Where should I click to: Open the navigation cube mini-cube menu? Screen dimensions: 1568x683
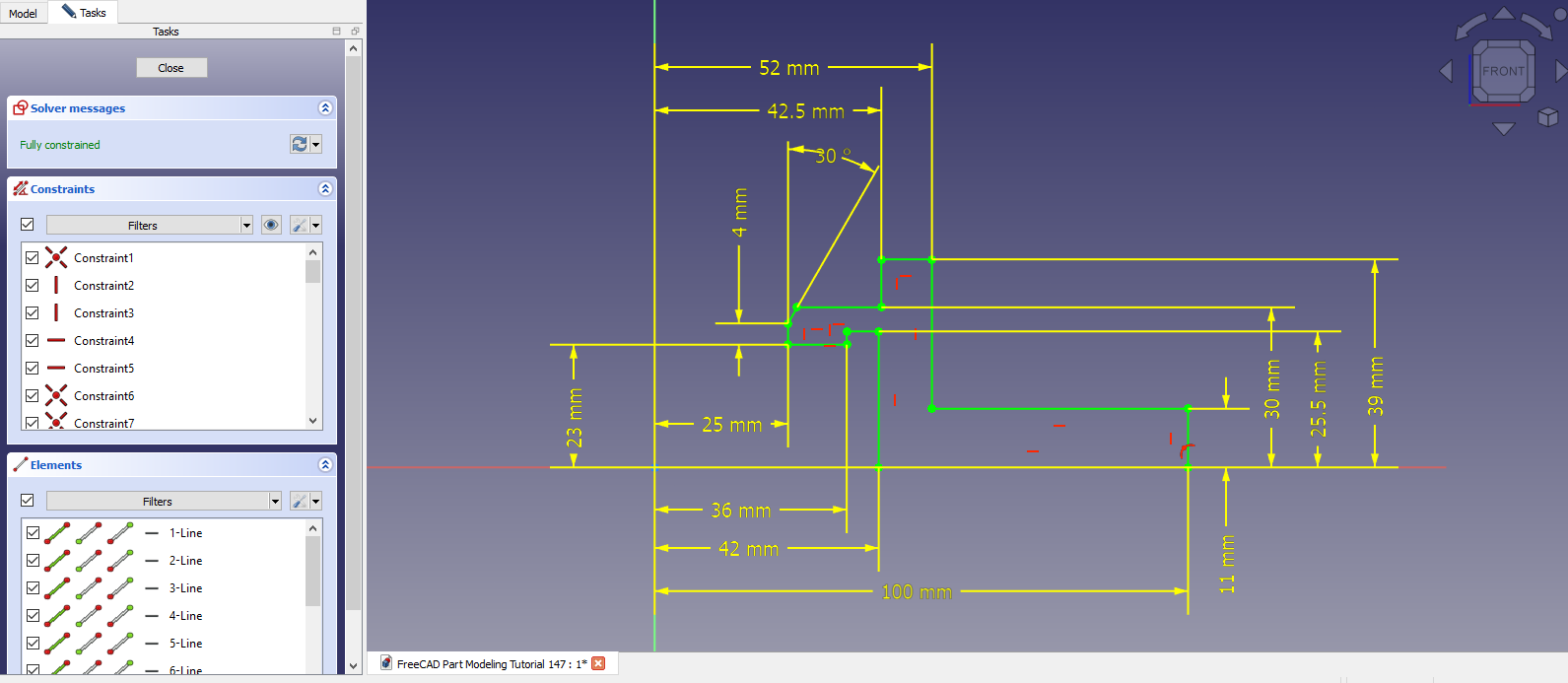tap(1547, 117)
